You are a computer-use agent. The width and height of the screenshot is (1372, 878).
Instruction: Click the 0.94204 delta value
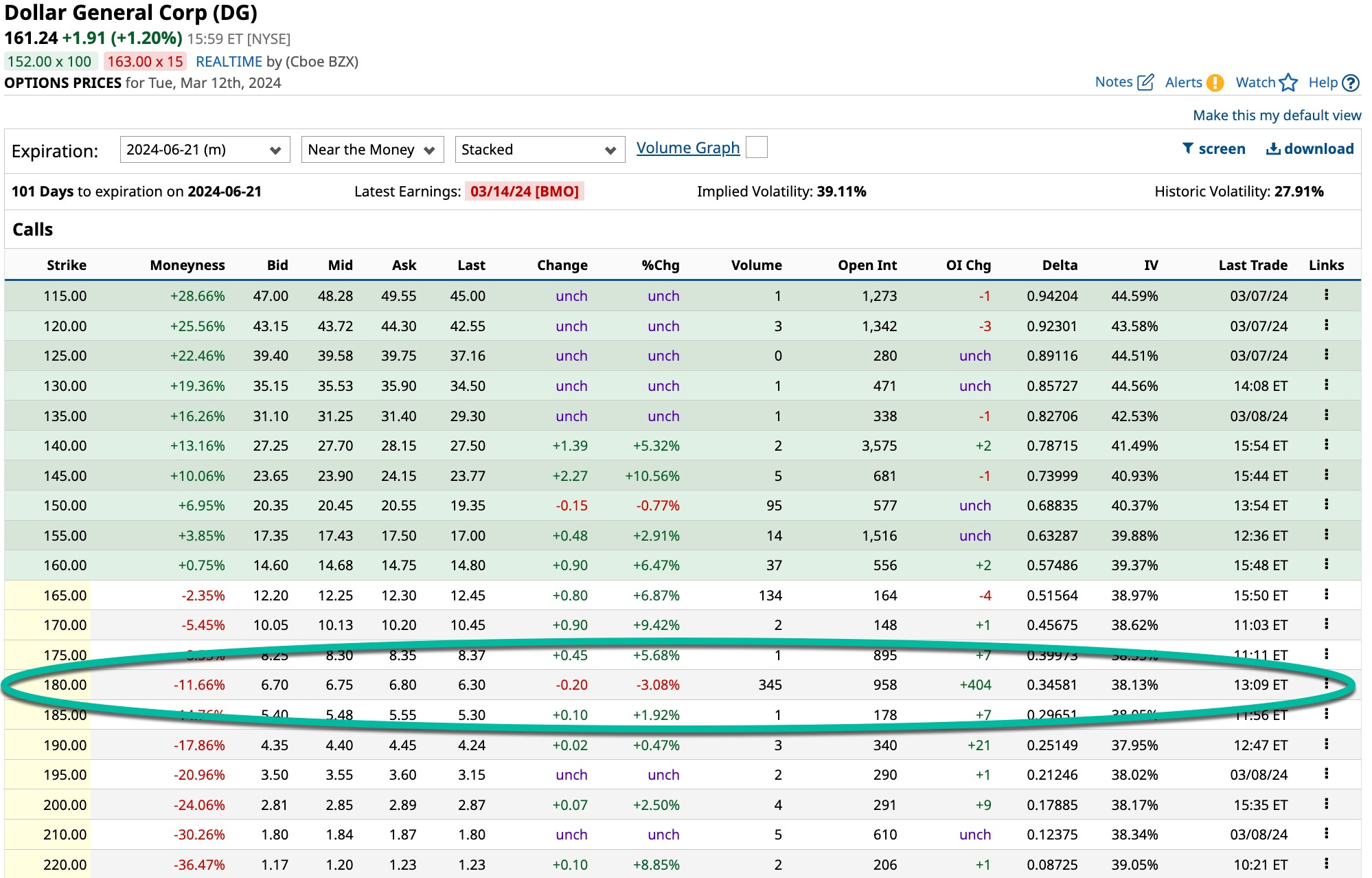pos(1052,296)
